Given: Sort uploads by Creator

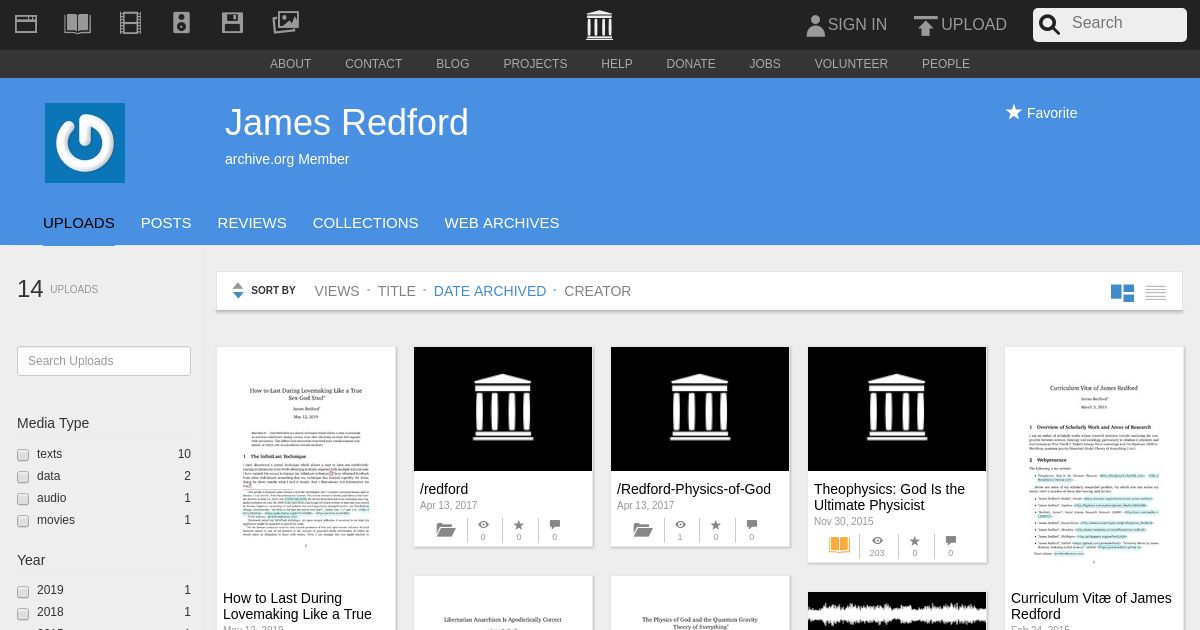Looking at the screenshot, I should [x=598, y=291].
